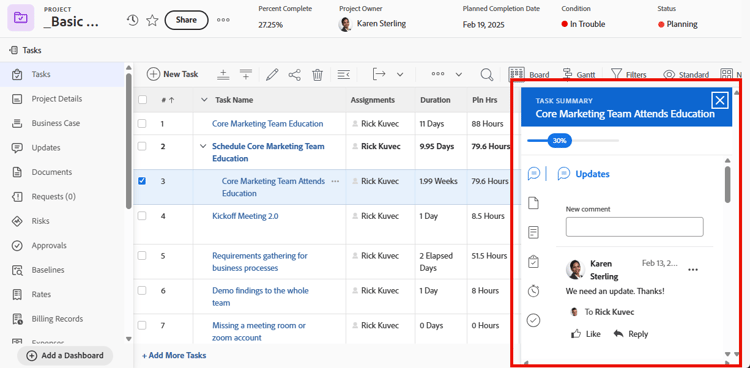Open the stopwatch hours icon in summary panel
Screen dimensions: 750x368
533,291
